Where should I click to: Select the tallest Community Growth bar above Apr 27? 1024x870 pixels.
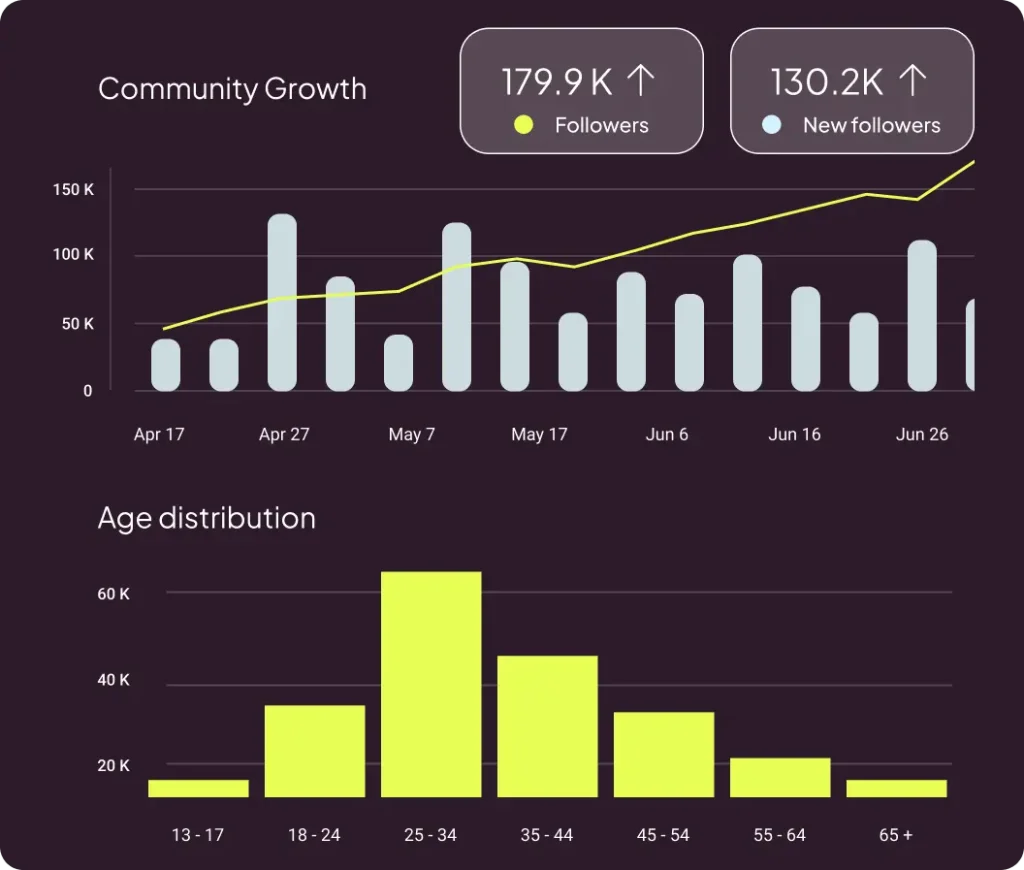tap(282, 302)
